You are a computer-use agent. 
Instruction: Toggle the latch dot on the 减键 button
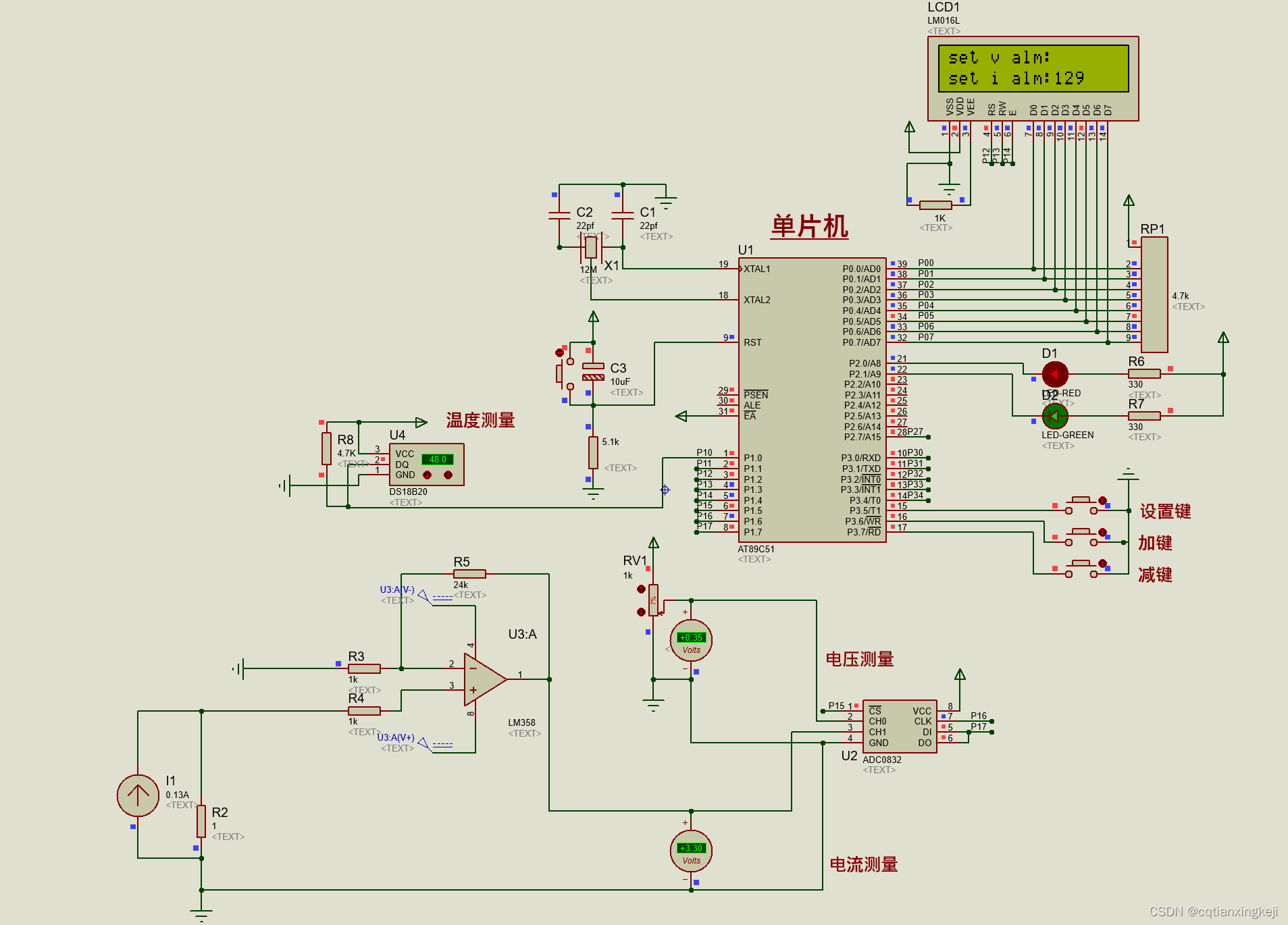1102,564
